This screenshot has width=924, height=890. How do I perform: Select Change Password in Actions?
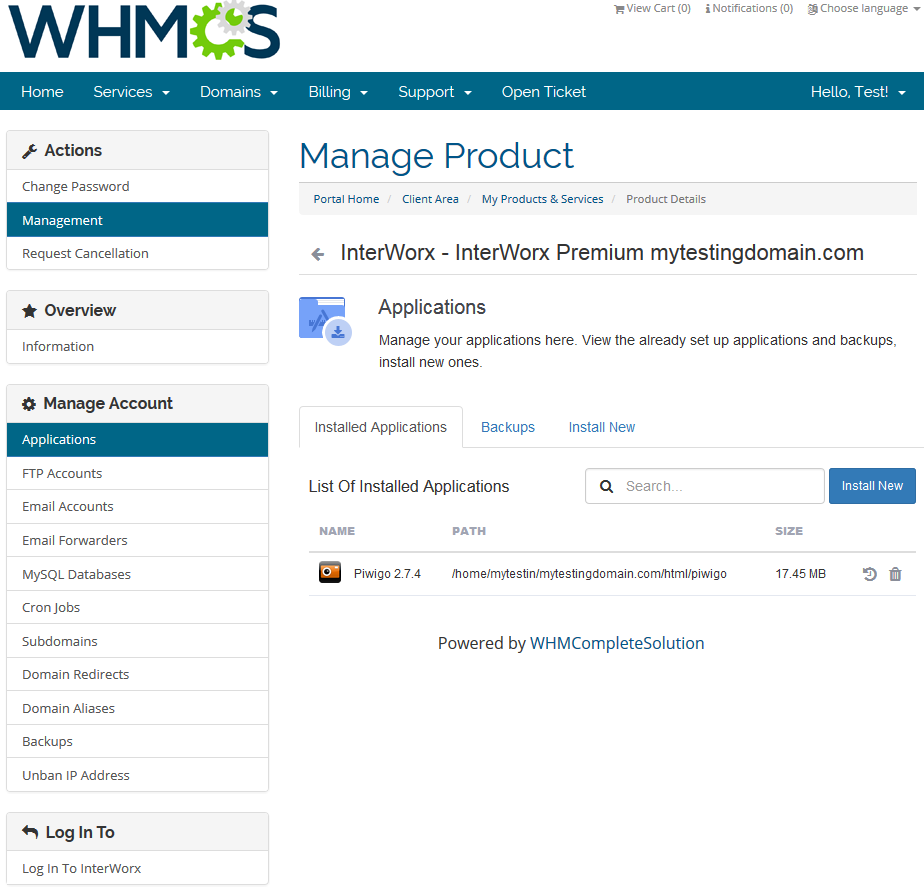click(137, 186)
